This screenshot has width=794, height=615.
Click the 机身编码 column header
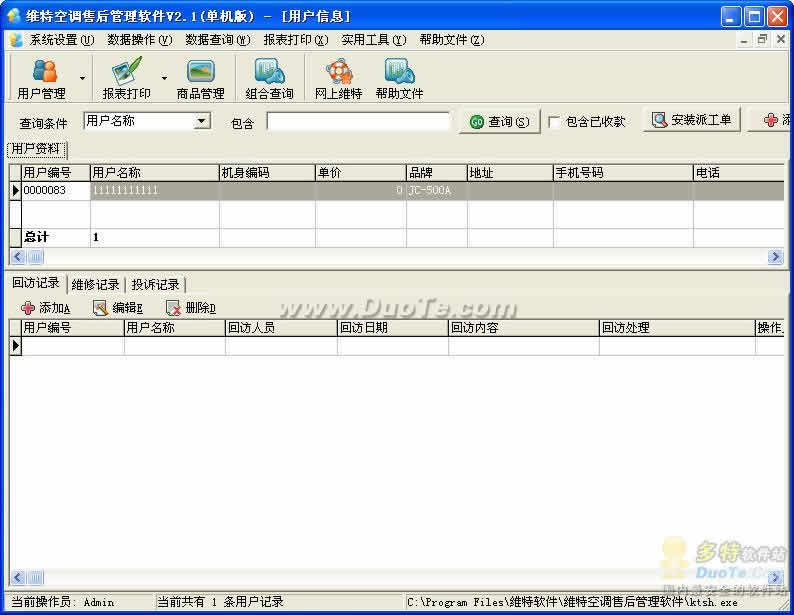[x=267, y=173]
